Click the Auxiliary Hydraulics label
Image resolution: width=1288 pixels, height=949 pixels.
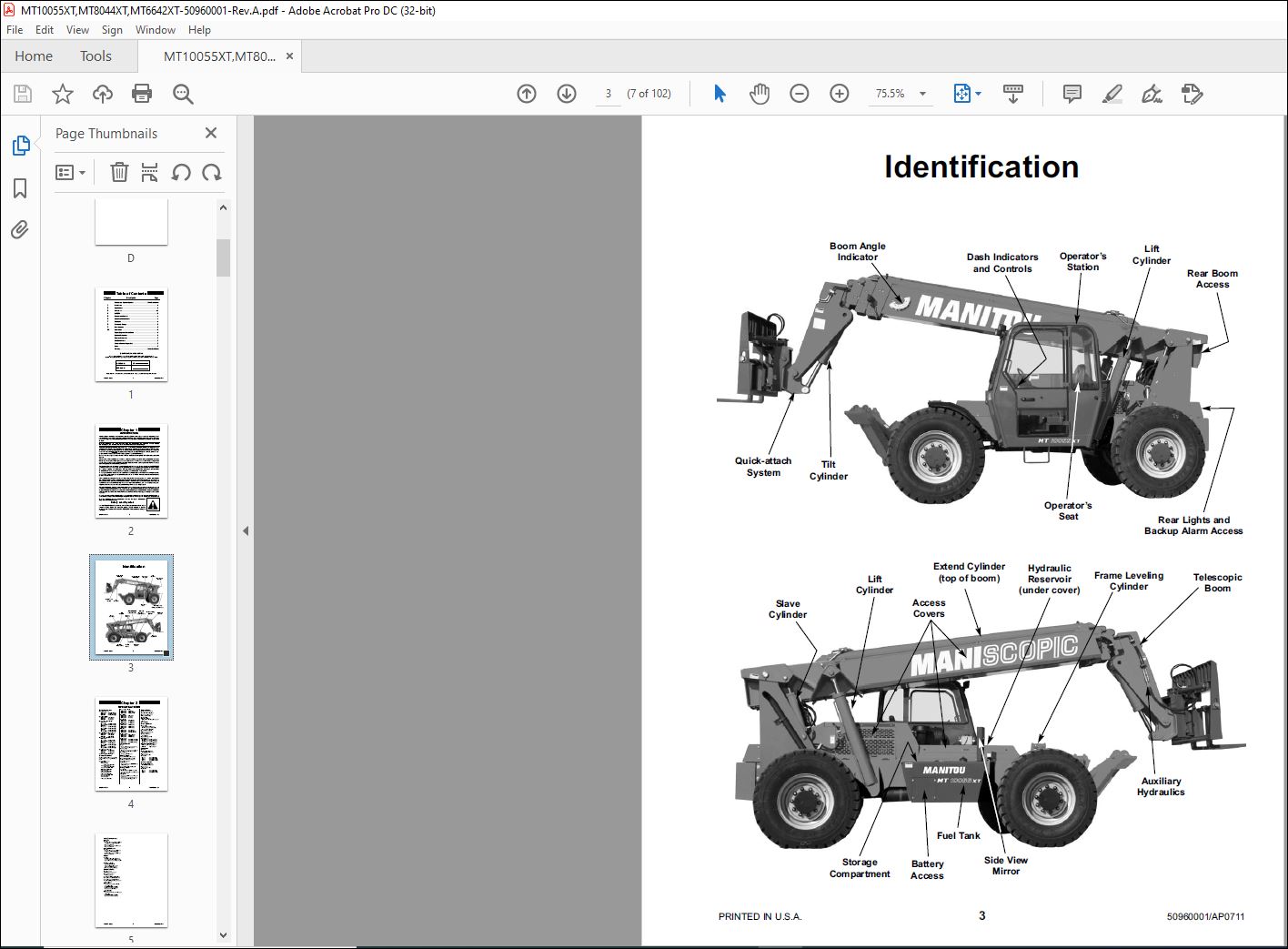point(1161,786)
